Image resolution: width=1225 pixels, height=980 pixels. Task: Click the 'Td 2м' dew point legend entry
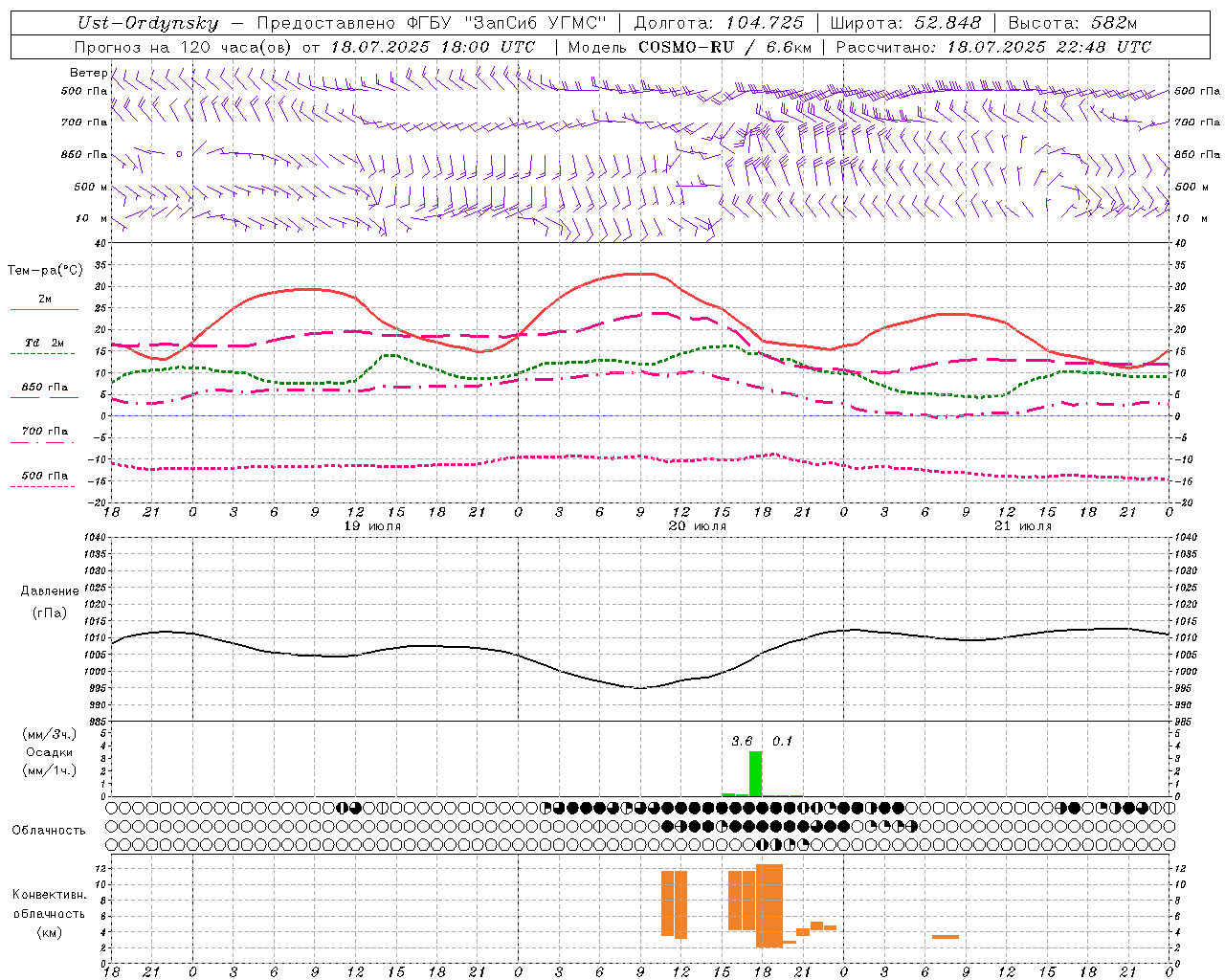44,343
